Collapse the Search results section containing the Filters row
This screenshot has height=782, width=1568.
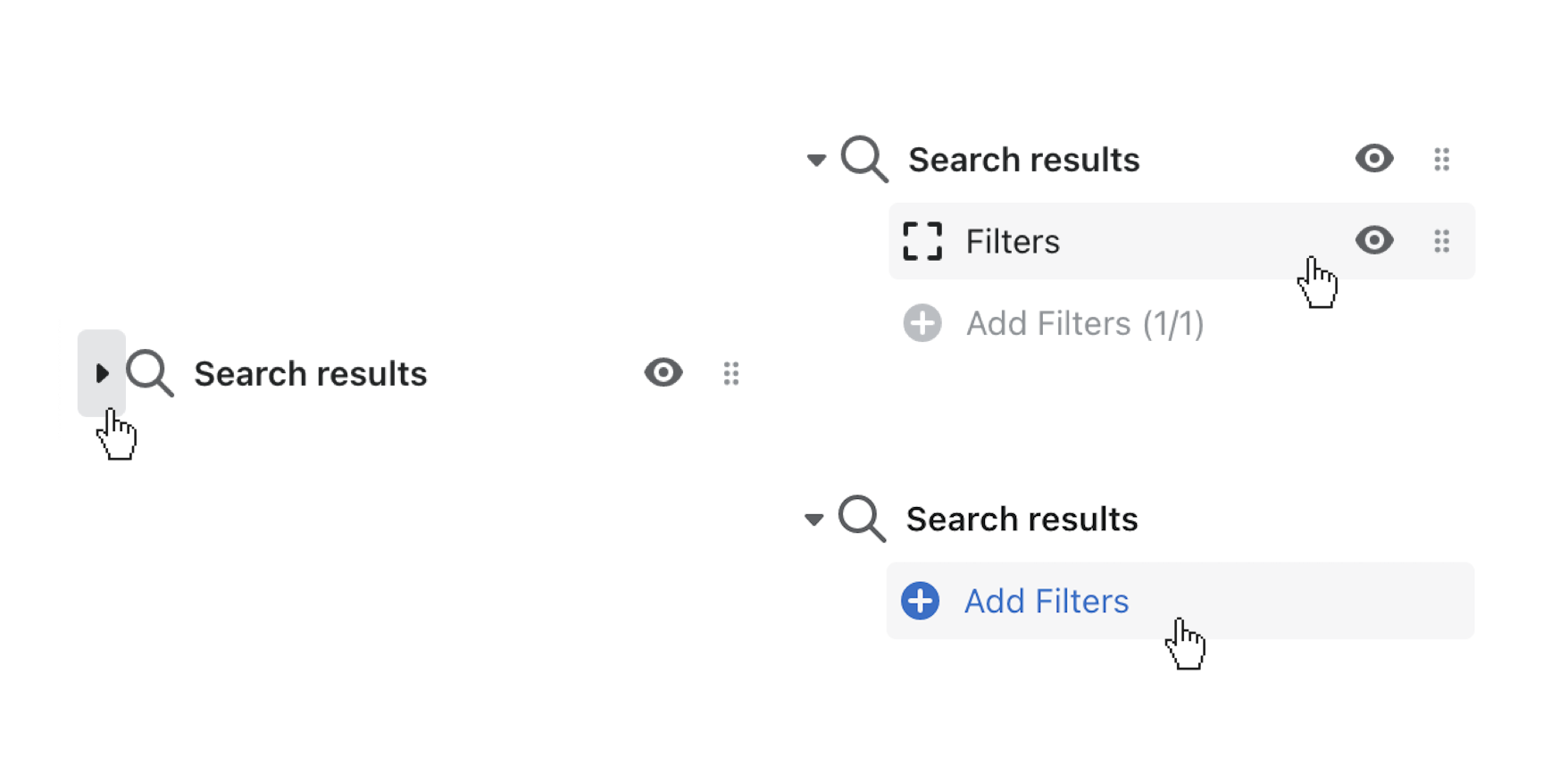coord(816,161)
